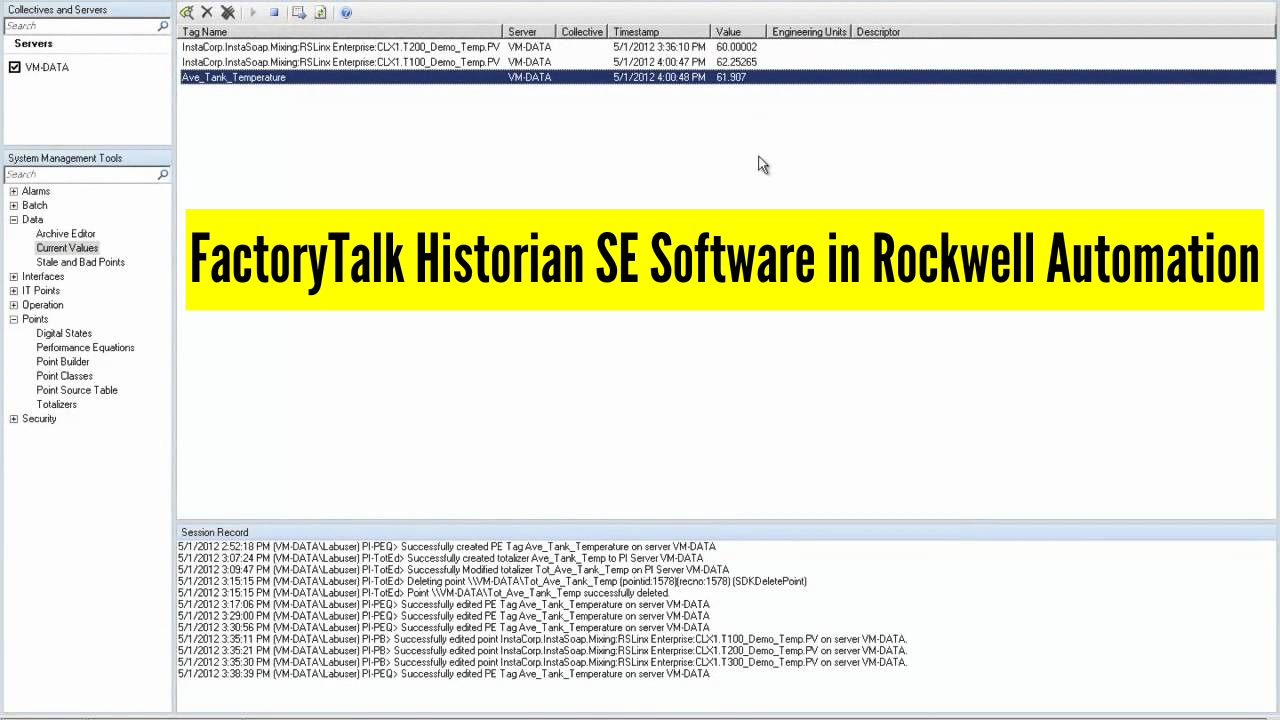
Task: Click the 3:07:24 PM totalizer created log
Action: [x=440, y=558]
